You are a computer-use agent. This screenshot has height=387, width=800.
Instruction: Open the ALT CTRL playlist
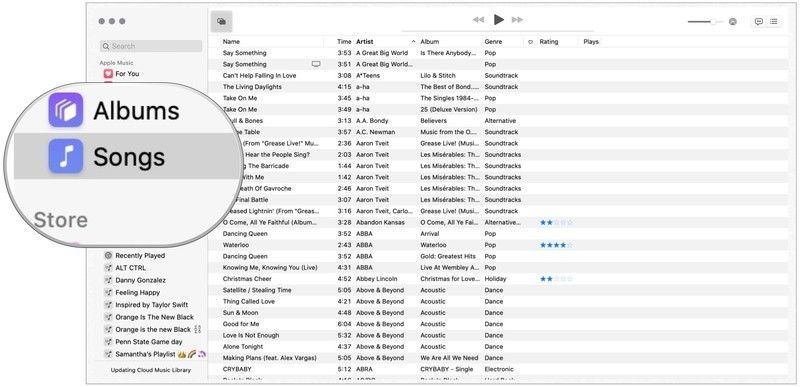coord(131,268)
